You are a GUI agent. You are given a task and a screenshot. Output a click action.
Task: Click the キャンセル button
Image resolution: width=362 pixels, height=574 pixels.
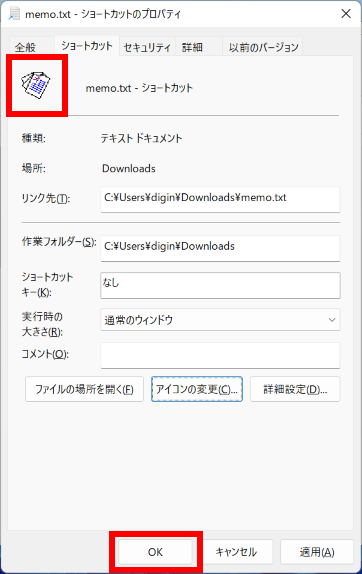(x=236, y=552)
